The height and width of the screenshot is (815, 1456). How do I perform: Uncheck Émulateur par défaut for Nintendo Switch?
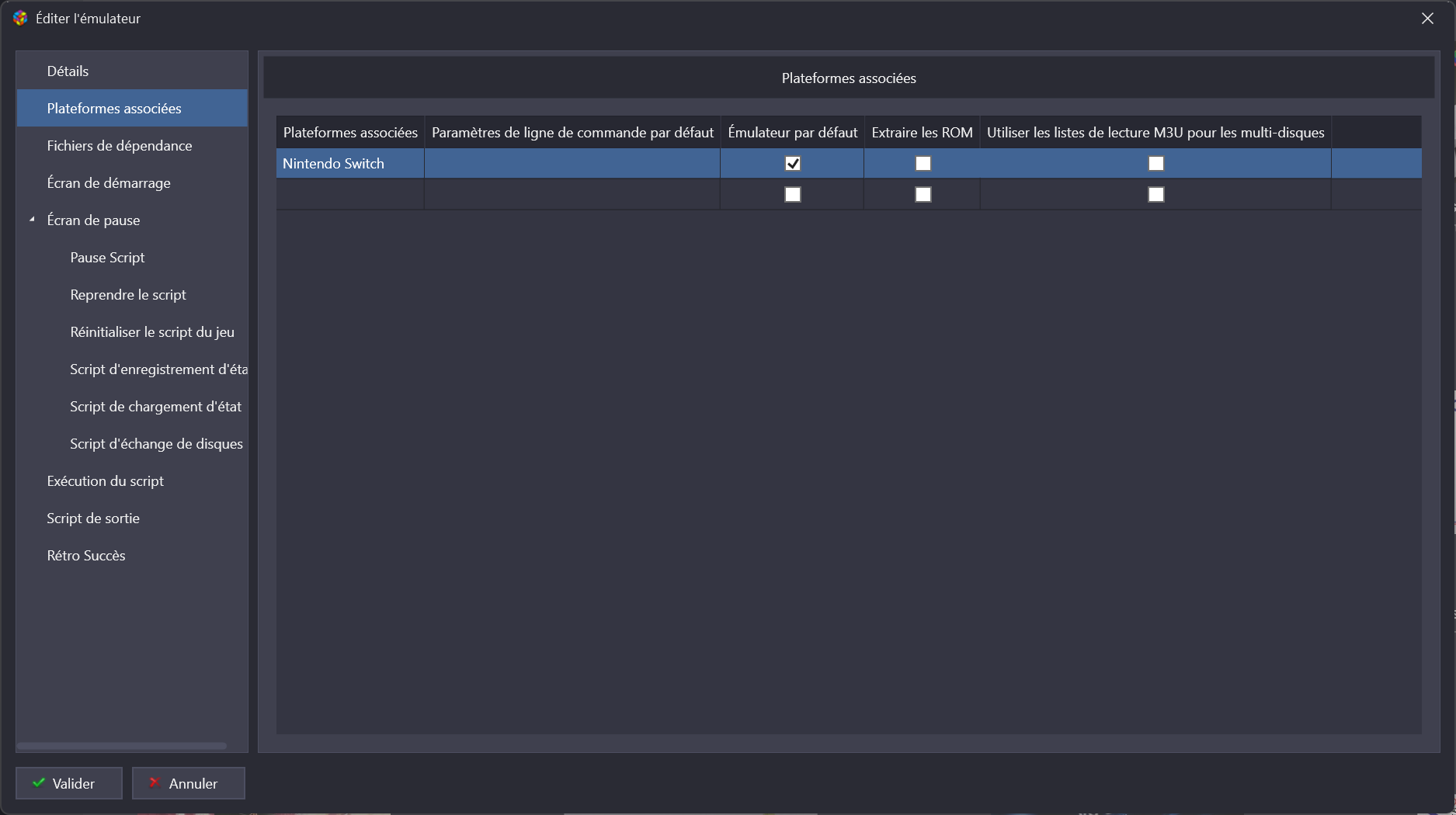point(792,164)
